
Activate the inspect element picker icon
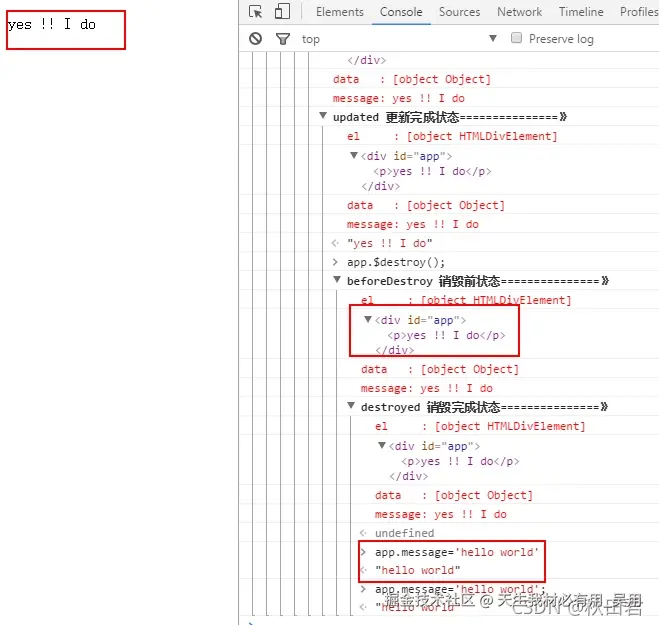click(x=256, y=12)
